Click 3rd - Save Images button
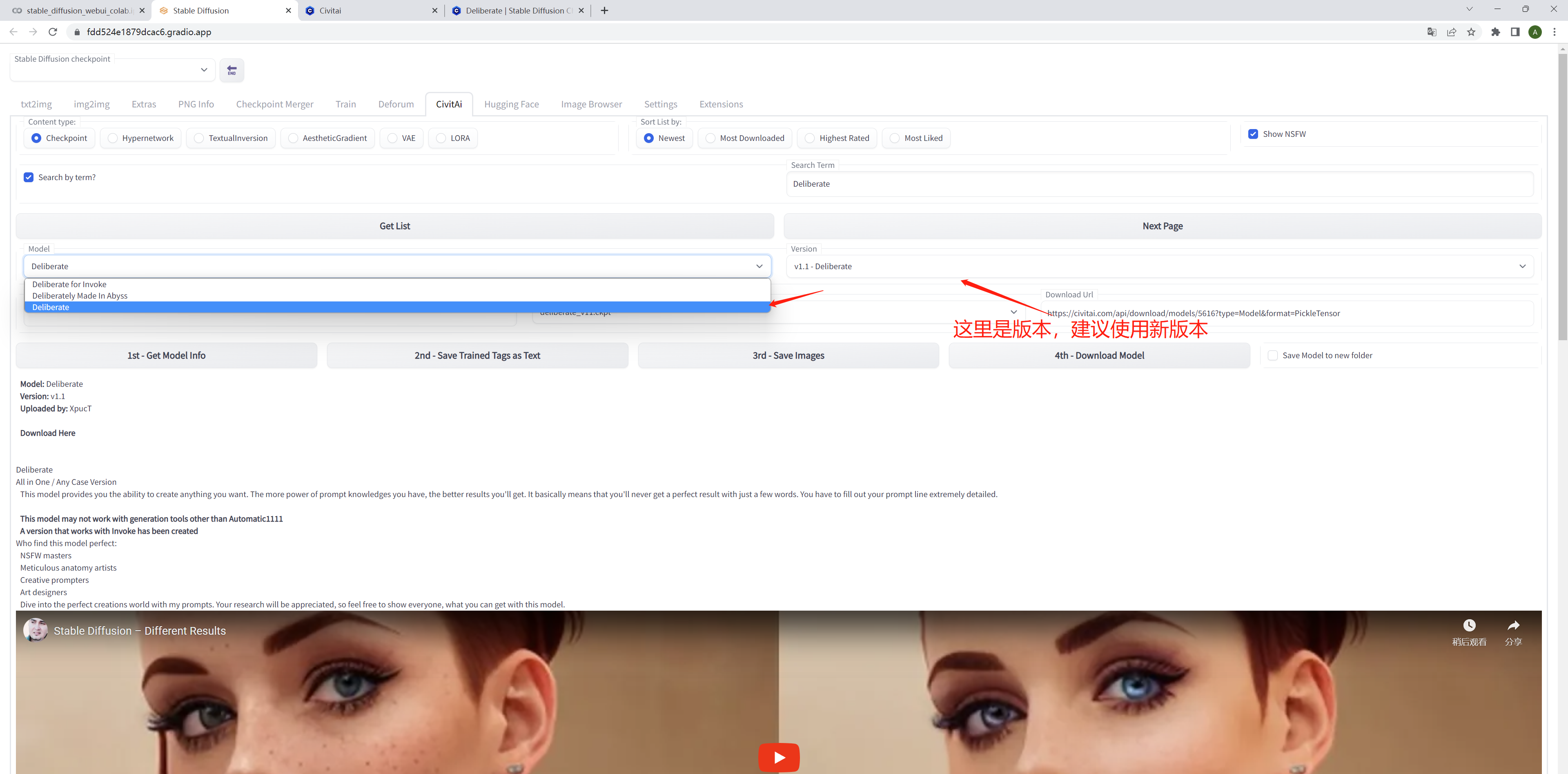Viewport: 1568px width, 774px height. coord(788,356)
